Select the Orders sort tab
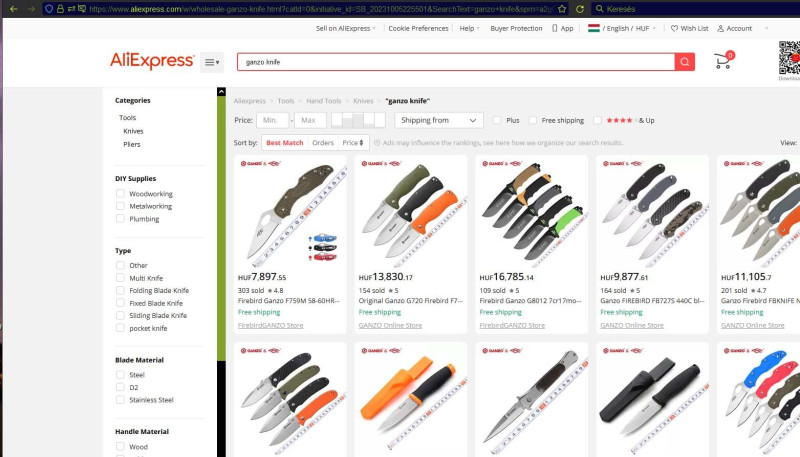Screen dimensions: 800x457 [323, 143]
